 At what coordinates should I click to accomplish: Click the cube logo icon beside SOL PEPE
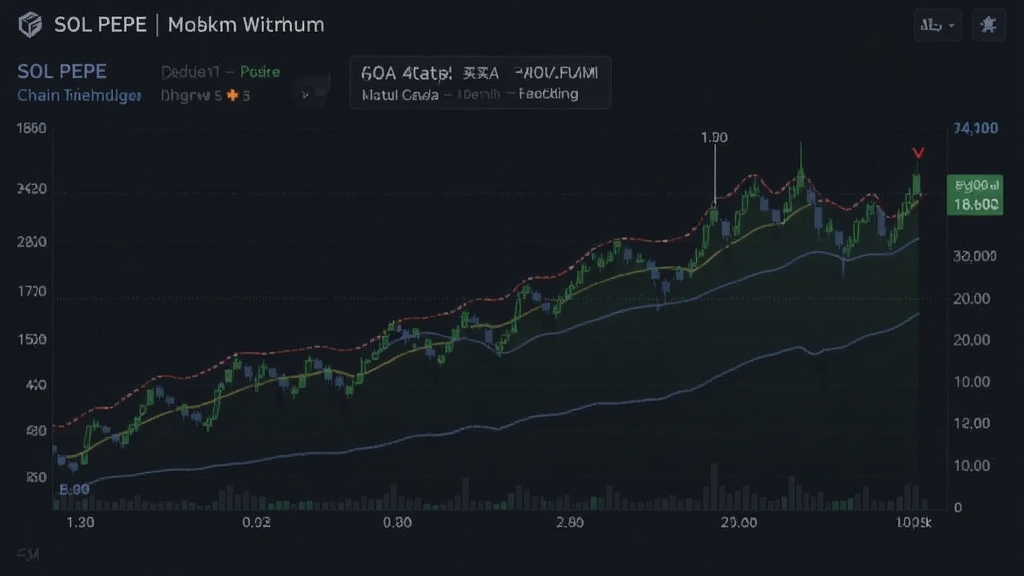click(x=30, y=25)
